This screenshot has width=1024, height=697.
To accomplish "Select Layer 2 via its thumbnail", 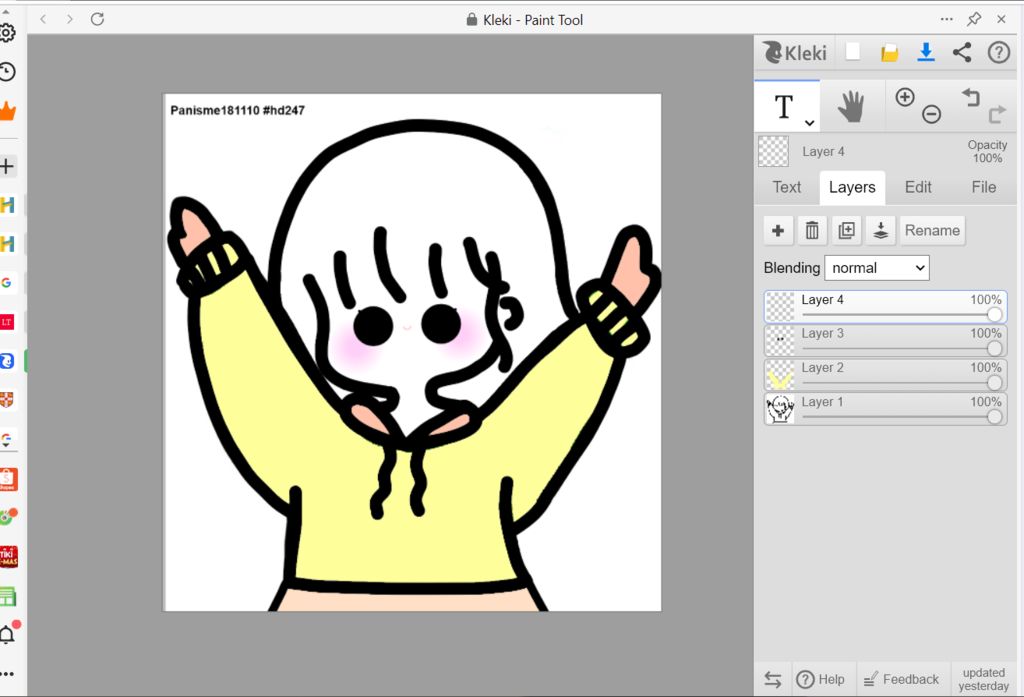I will (x=780, y=375).
